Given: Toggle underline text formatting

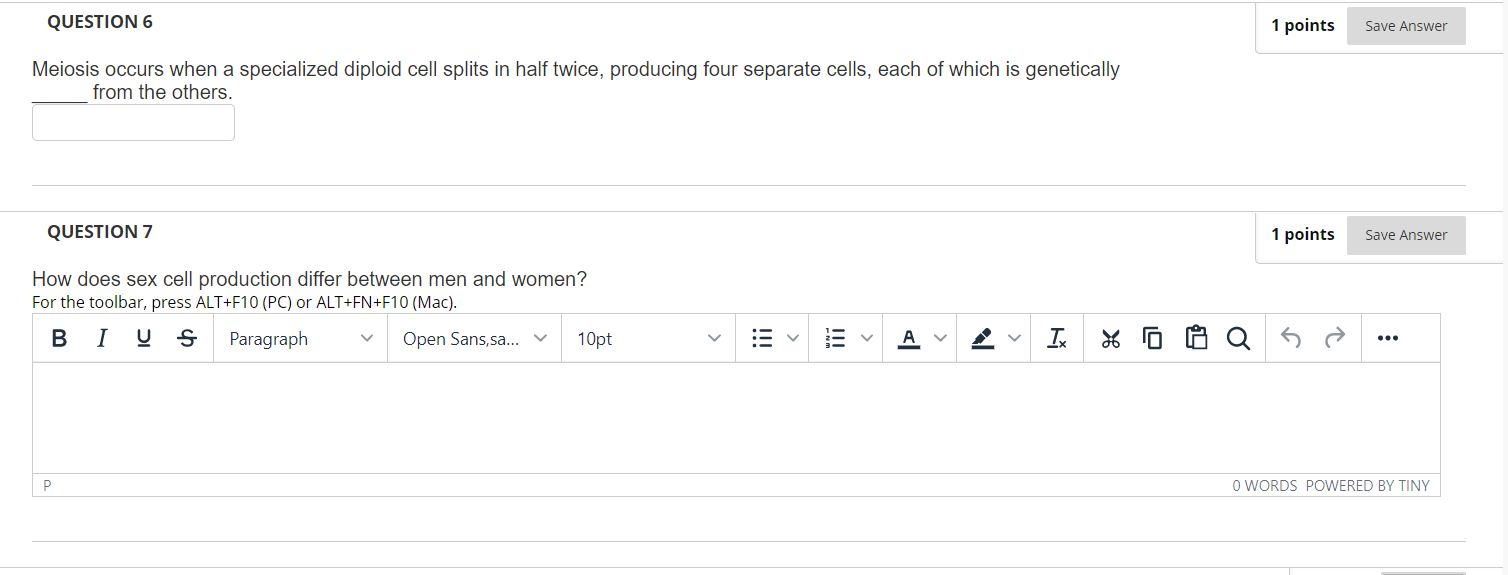Looking at the screenshot, I should [x=144, y=339].
